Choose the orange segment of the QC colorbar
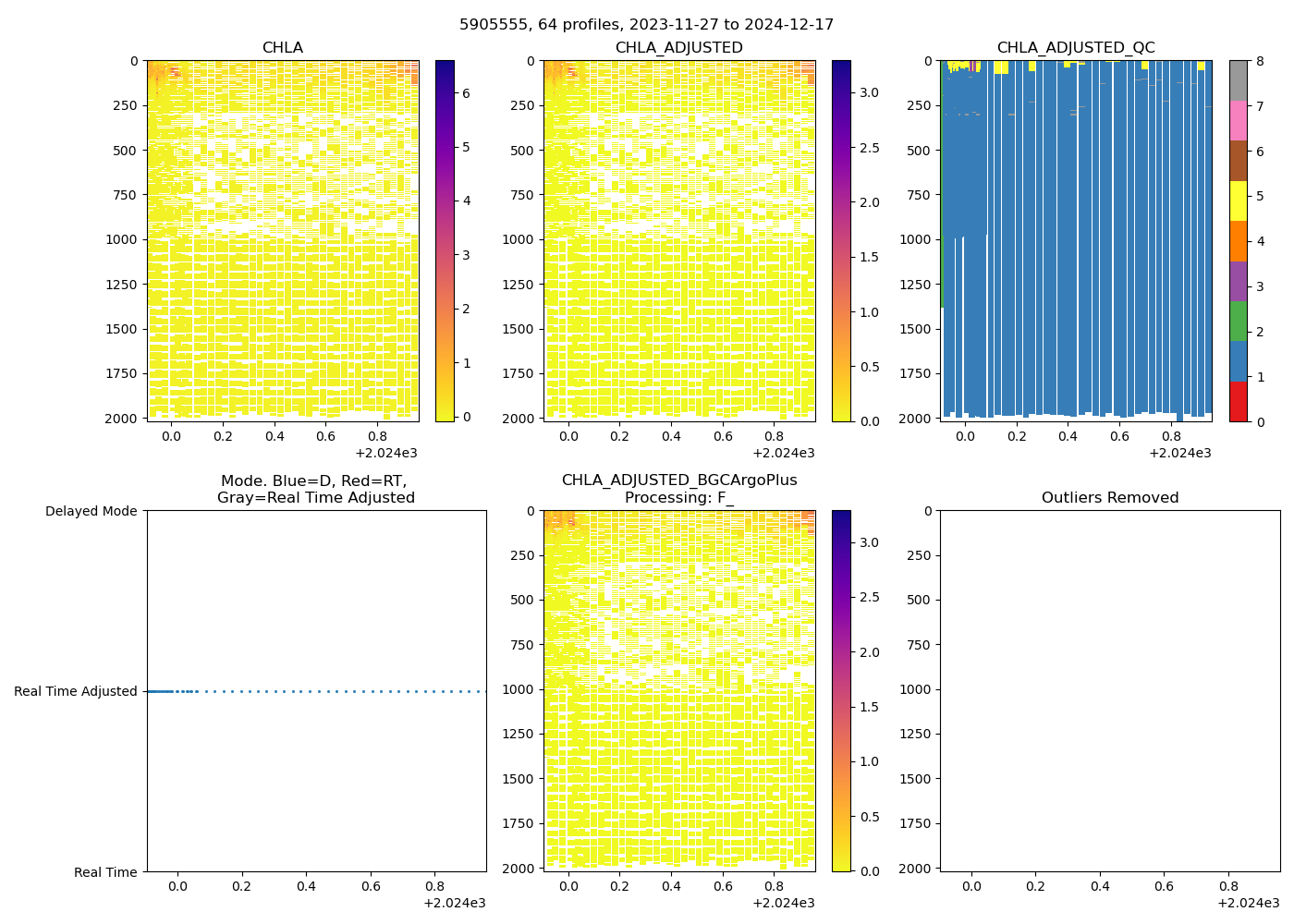 point(1238,241)
